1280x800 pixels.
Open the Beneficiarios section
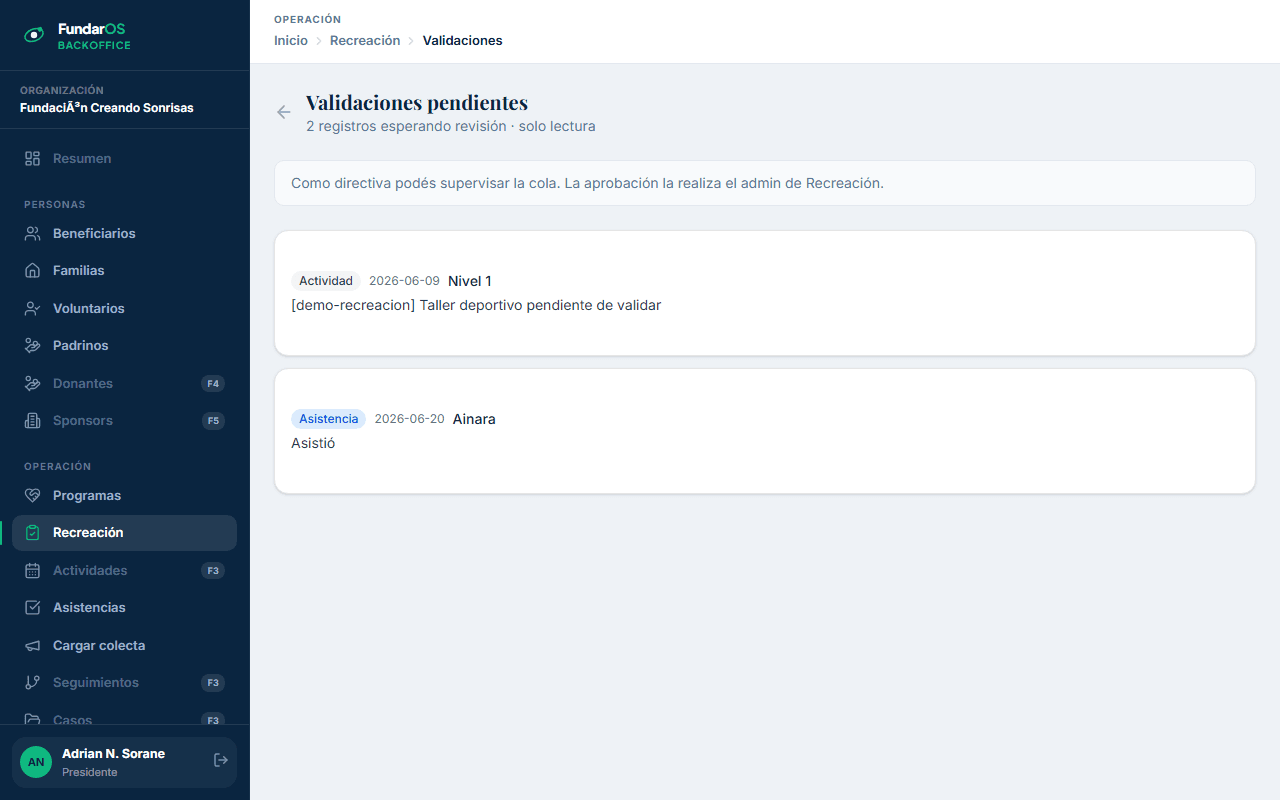tap(124, 233)
